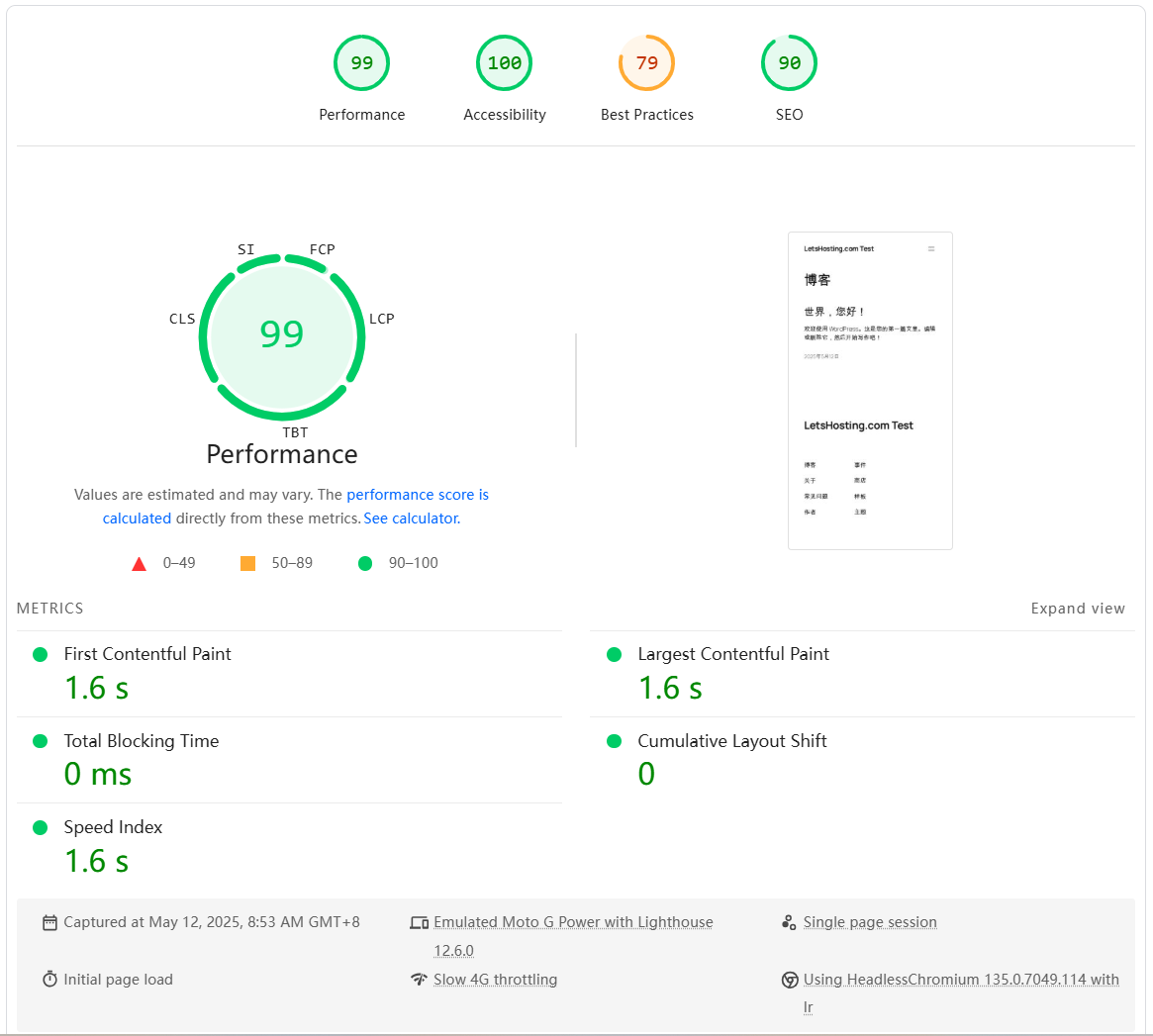This screenshot has height=1036, width=1153.
Task: Click the calendar icon next to Captured at
Action: click(49, 923)
